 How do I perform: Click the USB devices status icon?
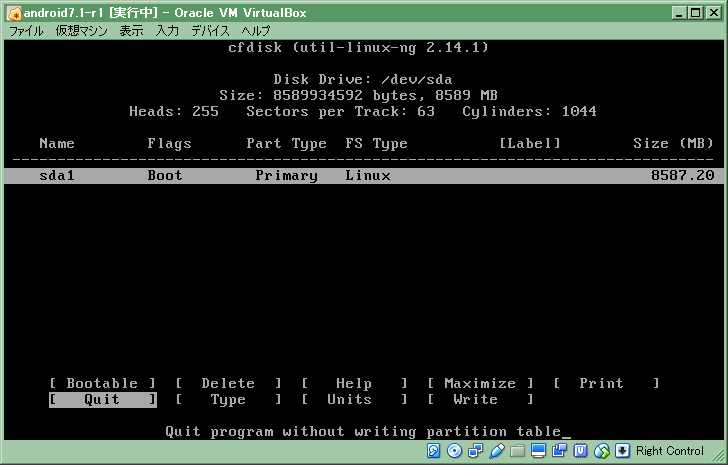496,451
